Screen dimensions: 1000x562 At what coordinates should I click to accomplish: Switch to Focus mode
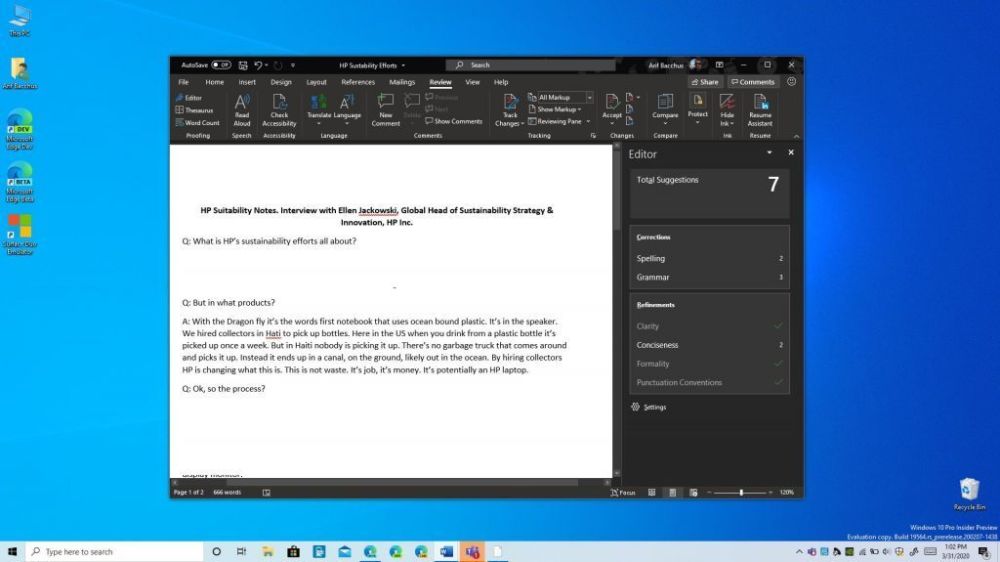click(623, 492)
